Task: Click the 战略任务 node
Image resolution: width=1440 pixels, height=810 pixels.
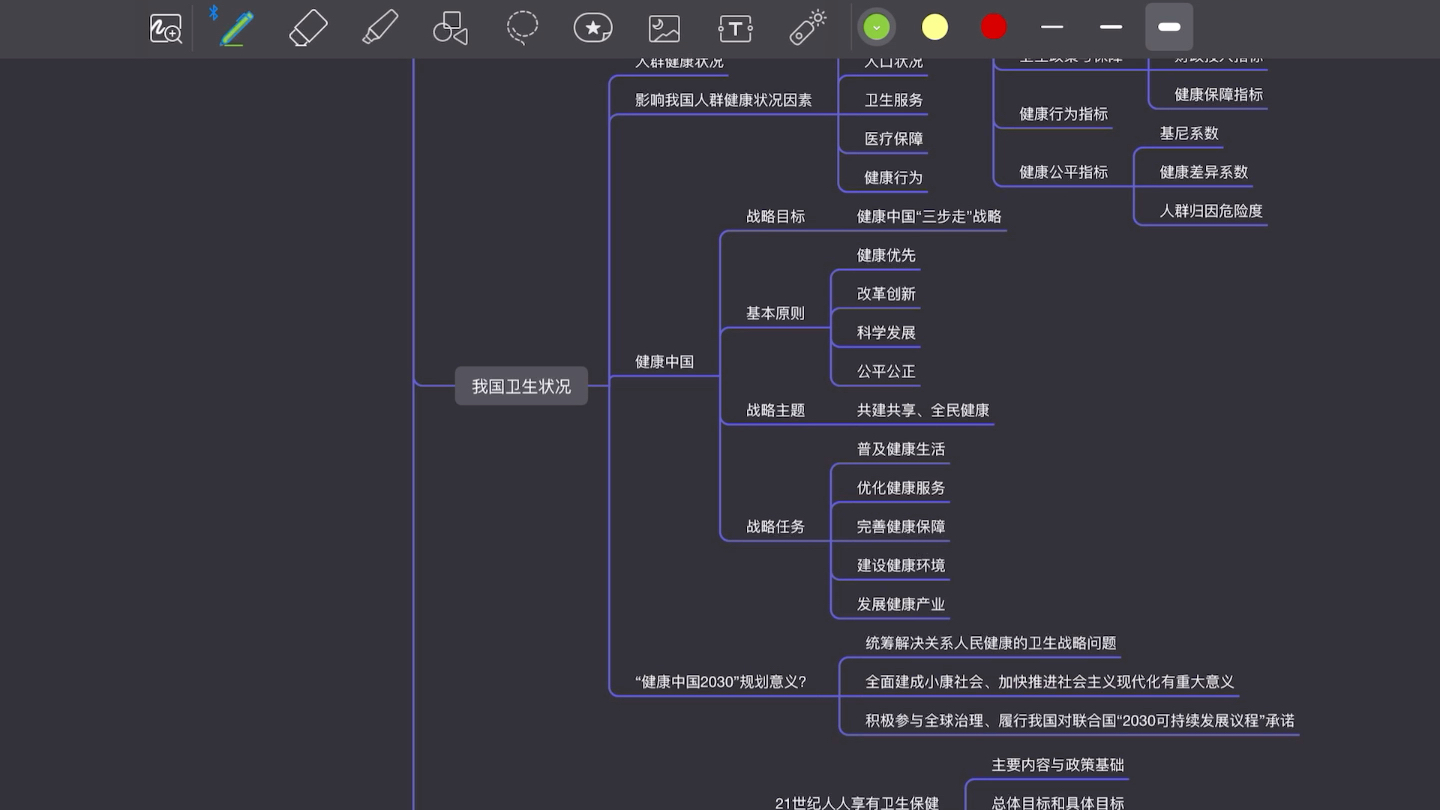Action: (775, 526)
